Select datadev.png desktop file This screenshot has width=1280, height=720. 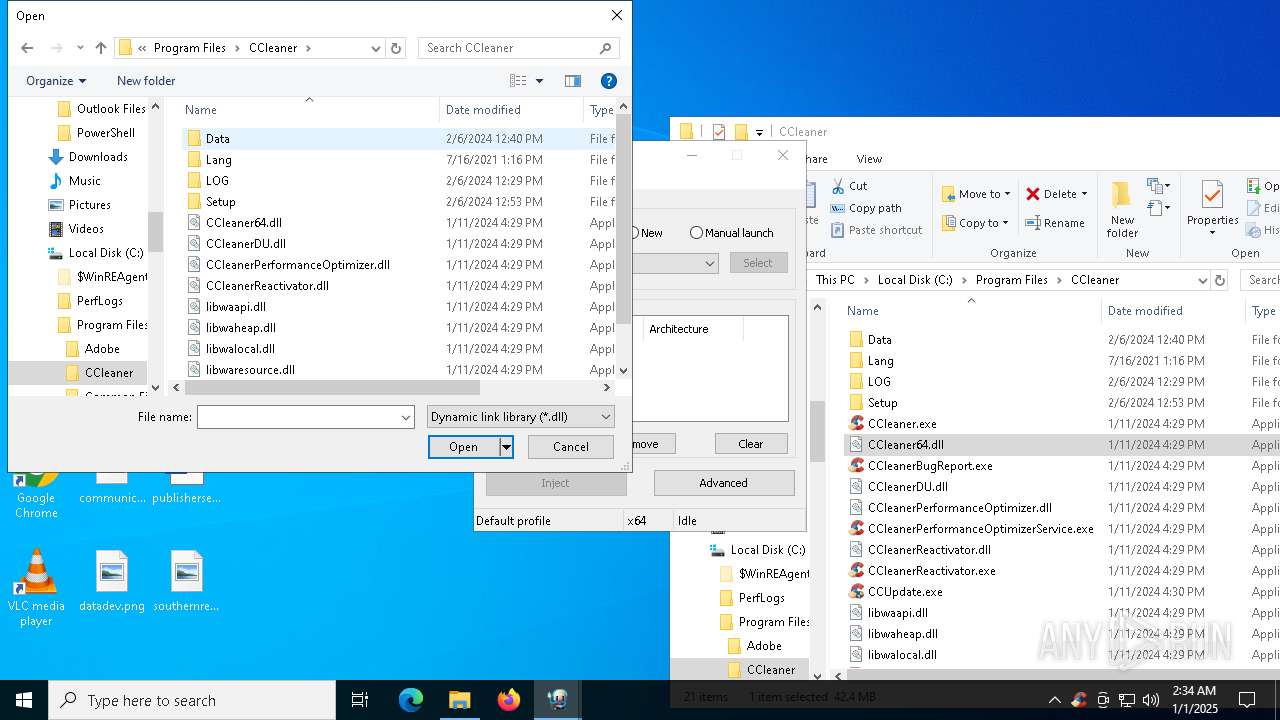[x=112, y=582]
